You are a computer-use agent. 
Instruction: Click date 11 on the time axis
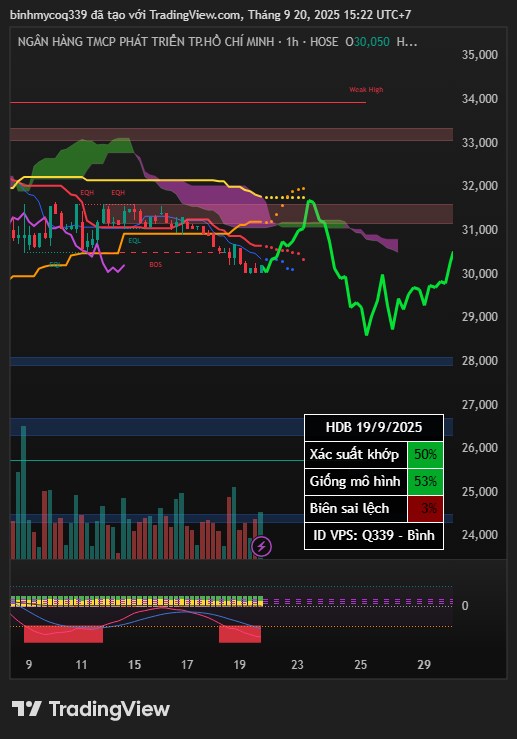click(81, 665)
